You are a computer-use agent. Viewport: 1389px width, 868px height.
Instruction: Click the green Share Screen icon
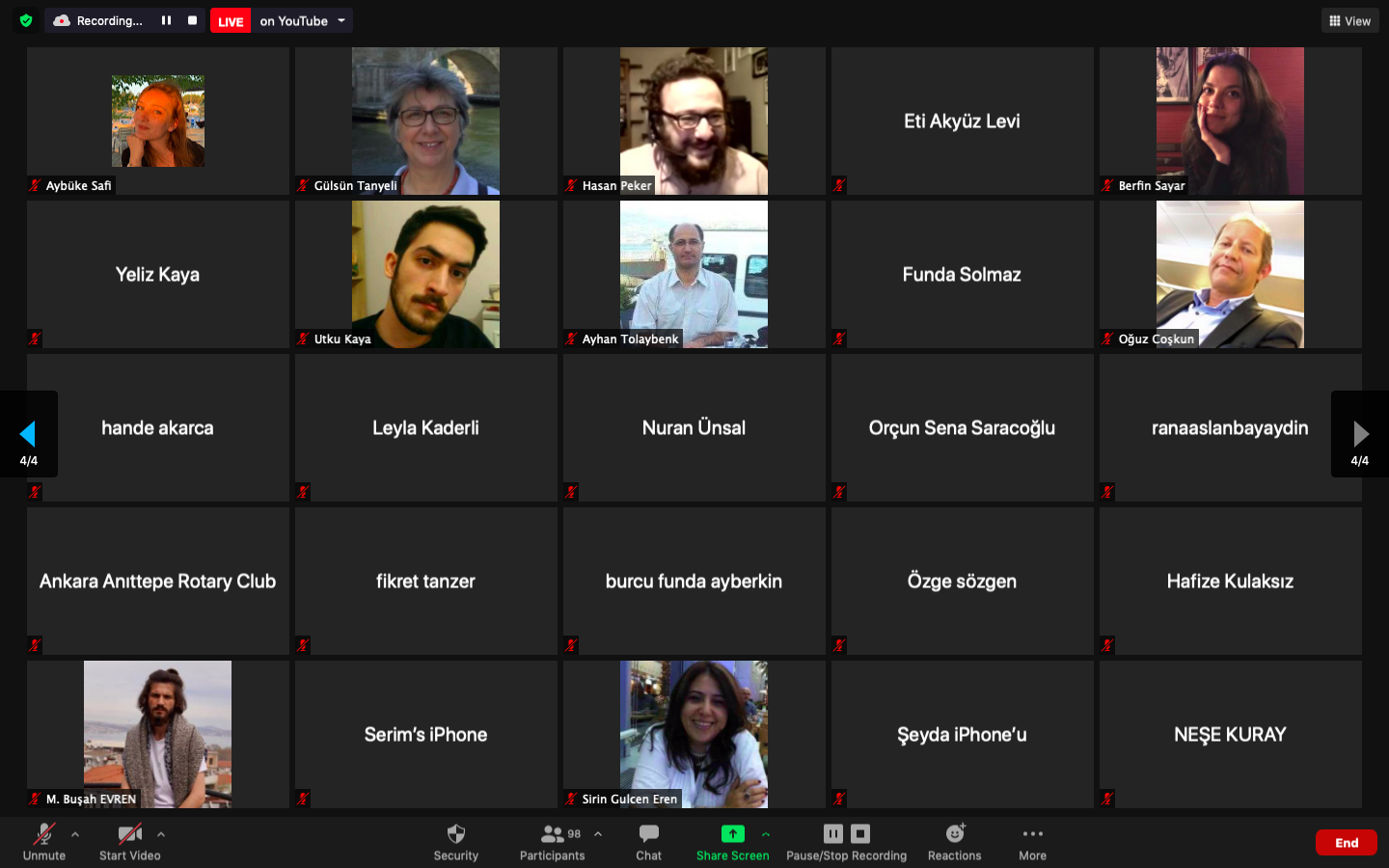pos(733,834)
